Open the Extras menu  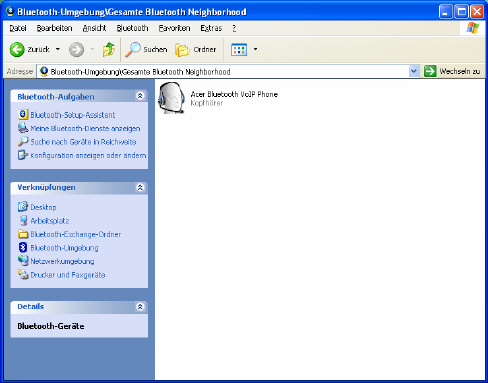pyautogui.click(x=211, y=28)
